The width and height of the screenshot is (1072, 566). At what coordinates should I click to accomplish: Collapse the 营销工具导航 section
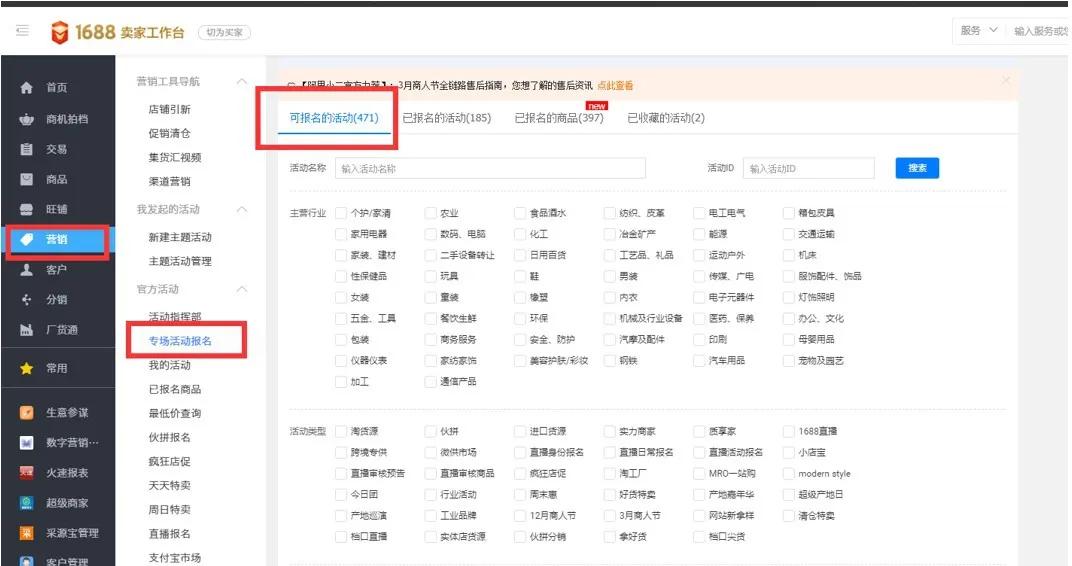click(241, 81)
